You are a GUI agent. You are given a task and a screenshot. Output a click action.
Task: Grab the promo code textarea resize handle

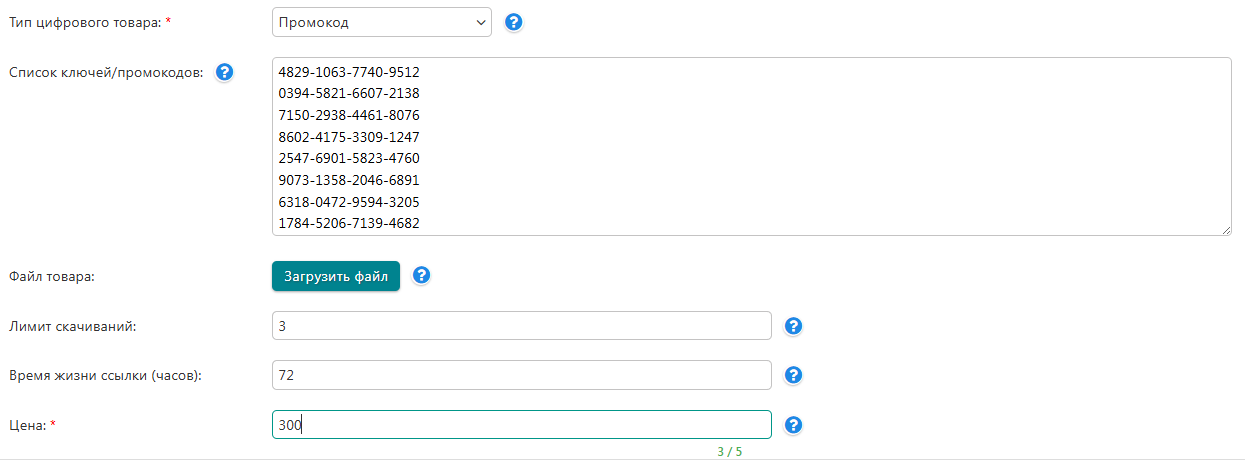pos(1225,230)
